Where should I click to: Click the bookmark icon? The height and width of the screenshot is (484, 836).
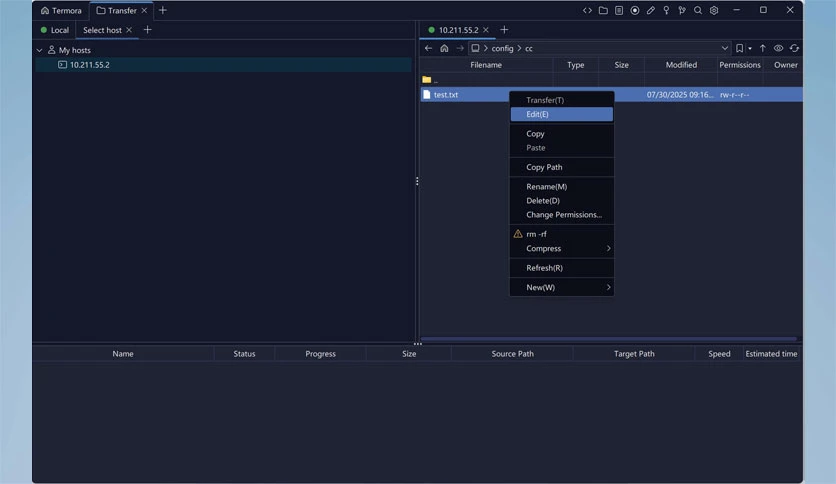tap(739, 48)
